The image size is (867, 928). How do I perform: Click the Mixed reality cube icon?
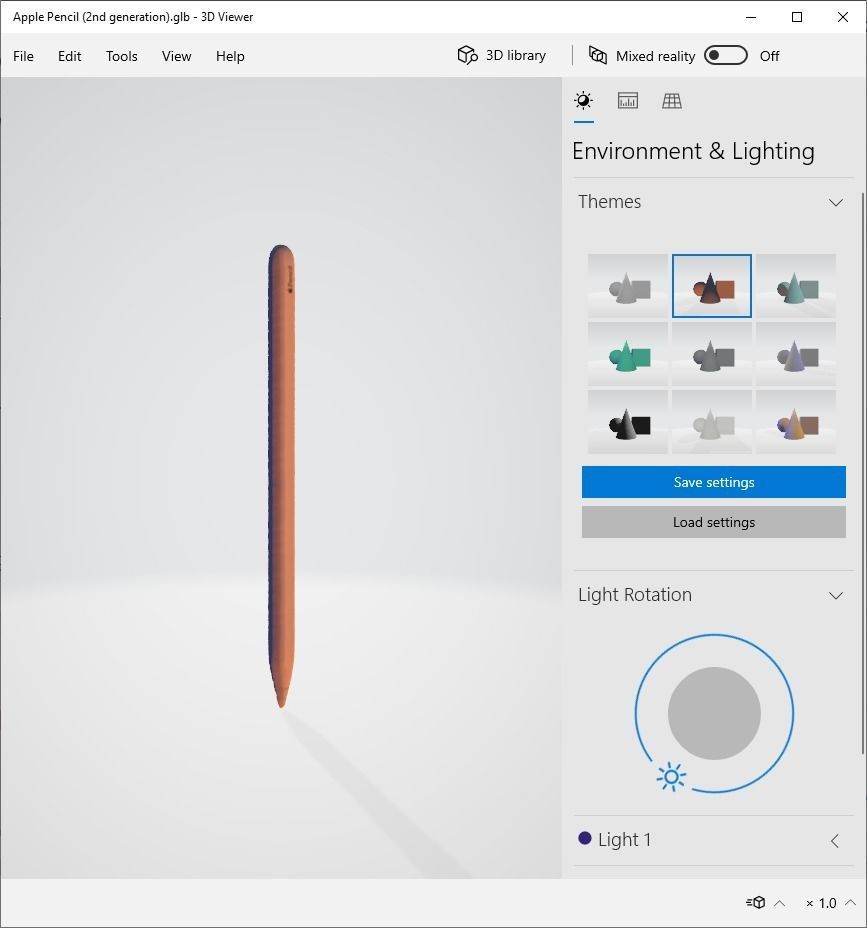(598, 55)
